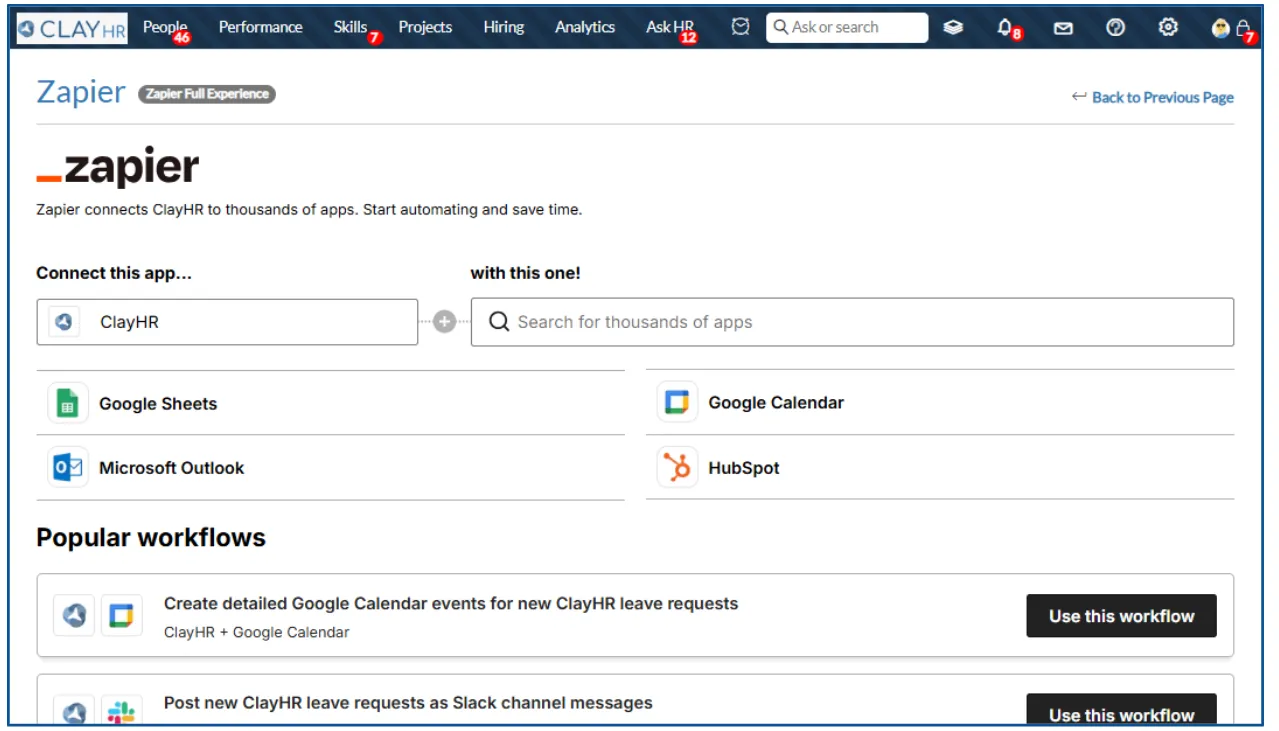
Task: Open the Skills menu
Action: (351, 27)
